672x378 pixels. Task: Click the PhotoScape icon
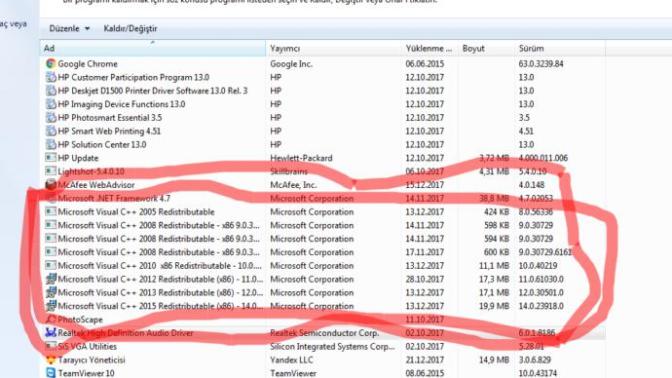[x=51, y=319]
